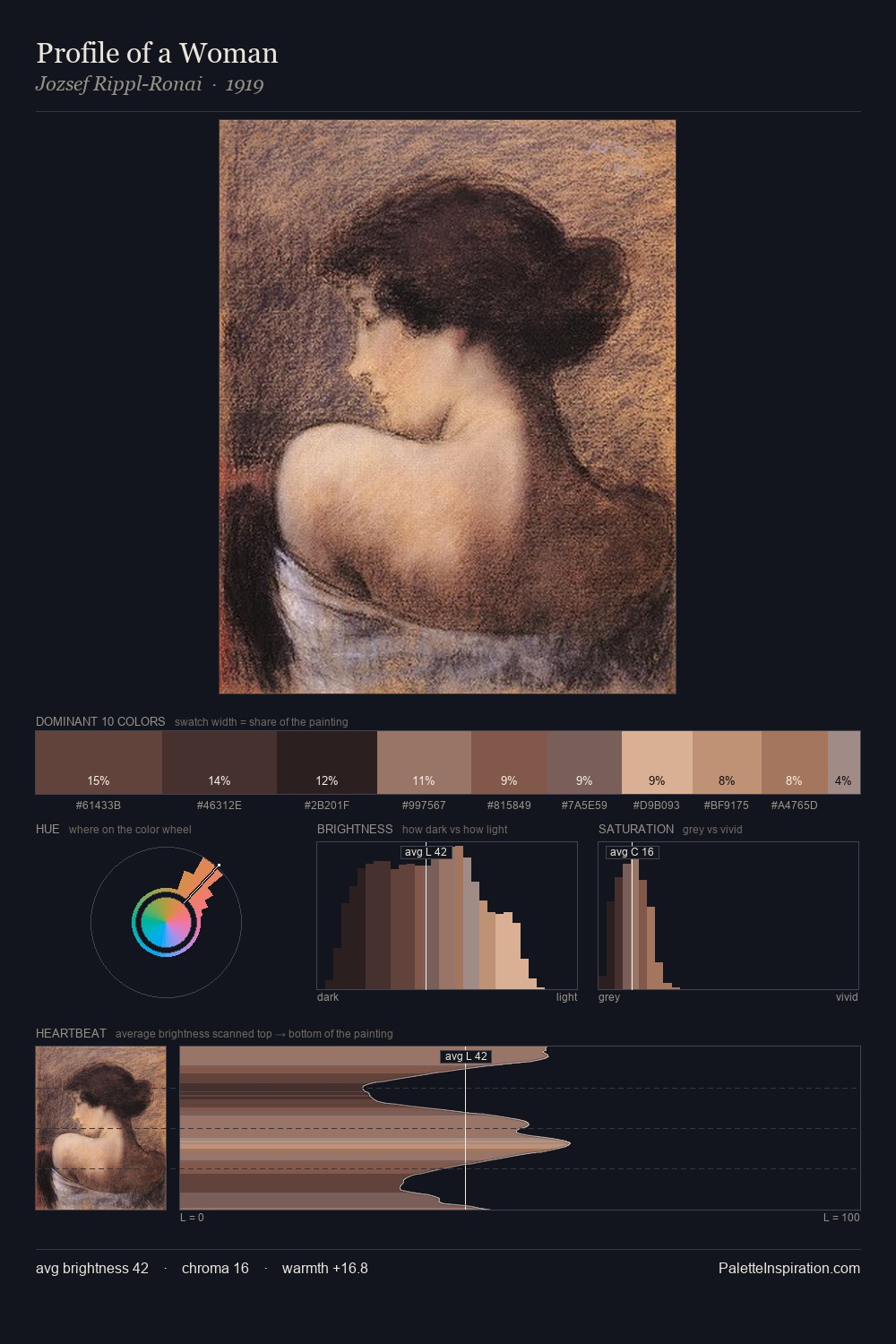Click 'how dark vs how light' caption
This screenshot has width=896, height=1344.
pyautogui.click(x=455, y=829)
